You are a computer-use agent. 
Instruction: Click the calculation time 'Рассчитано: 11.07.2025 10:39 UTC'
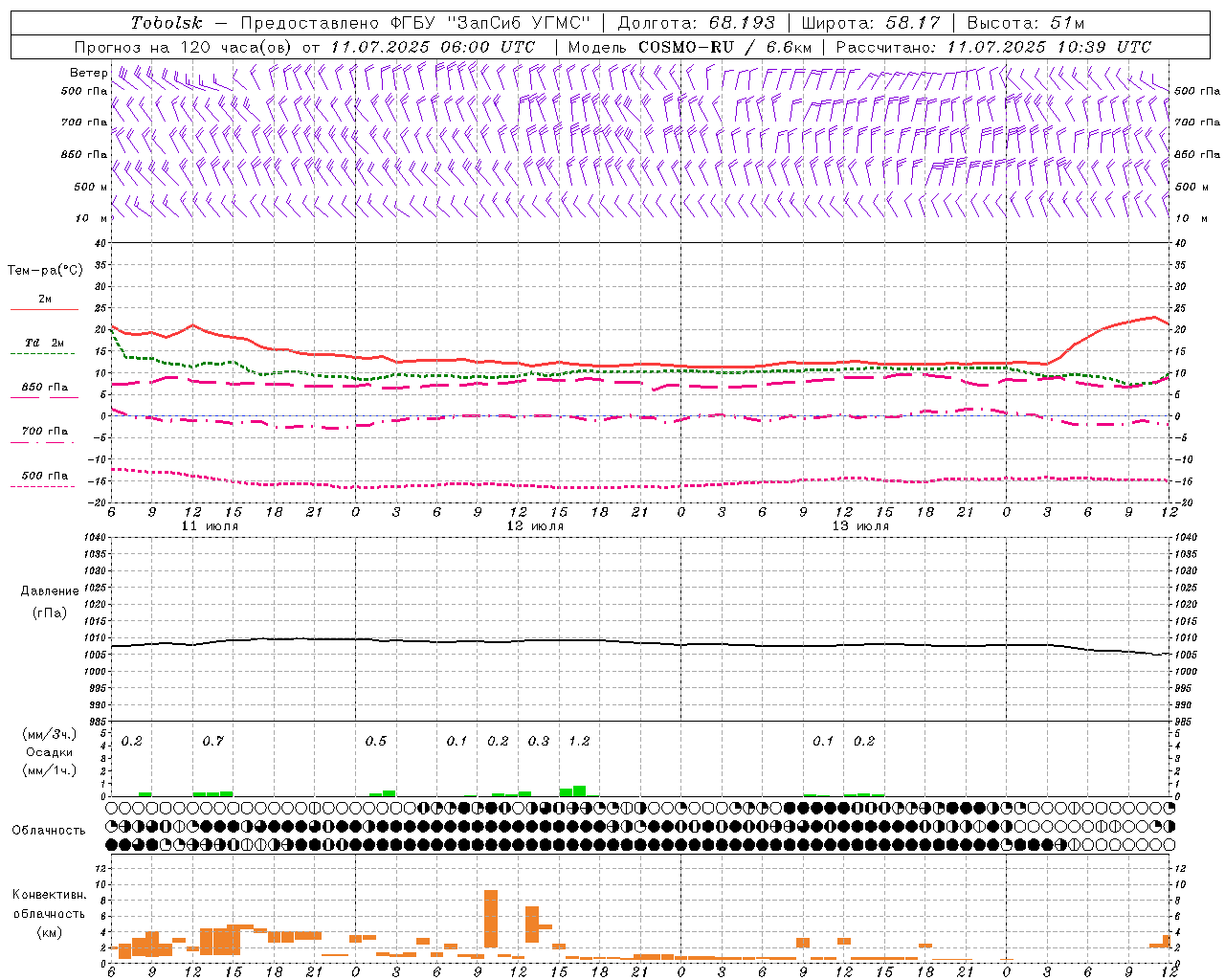(993, 47)
